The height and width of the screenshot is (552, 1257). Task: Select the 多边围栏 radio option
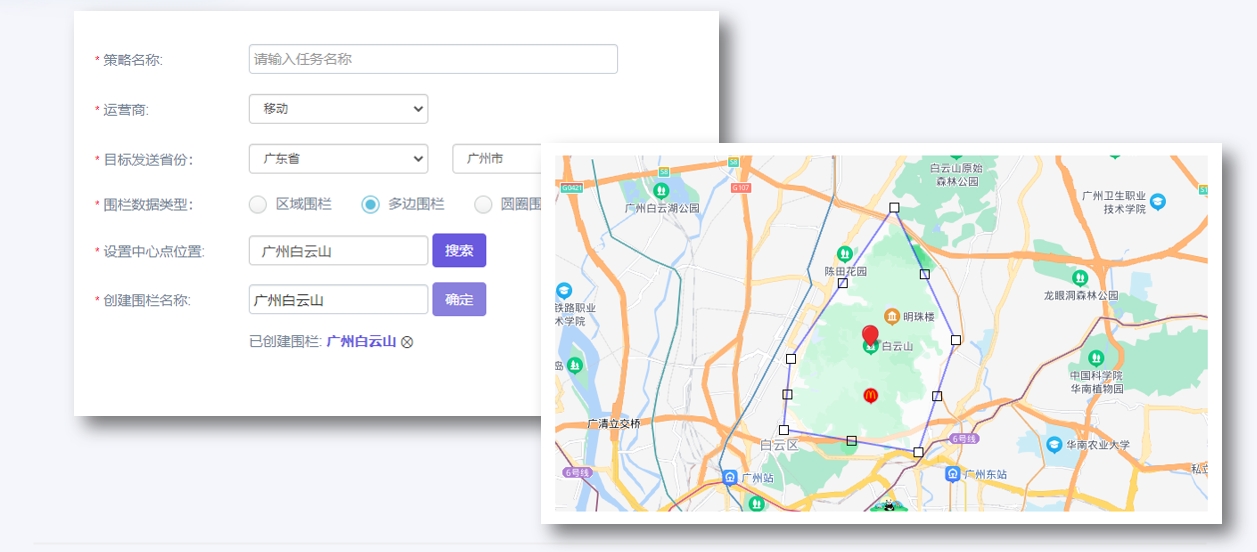[371, 205]
